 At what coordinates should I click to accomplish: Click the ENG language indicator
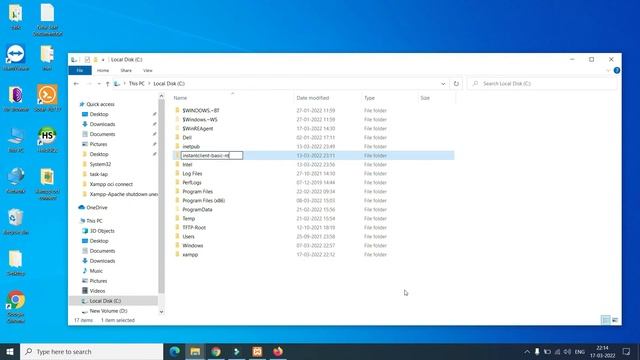[x=580, y=351]
